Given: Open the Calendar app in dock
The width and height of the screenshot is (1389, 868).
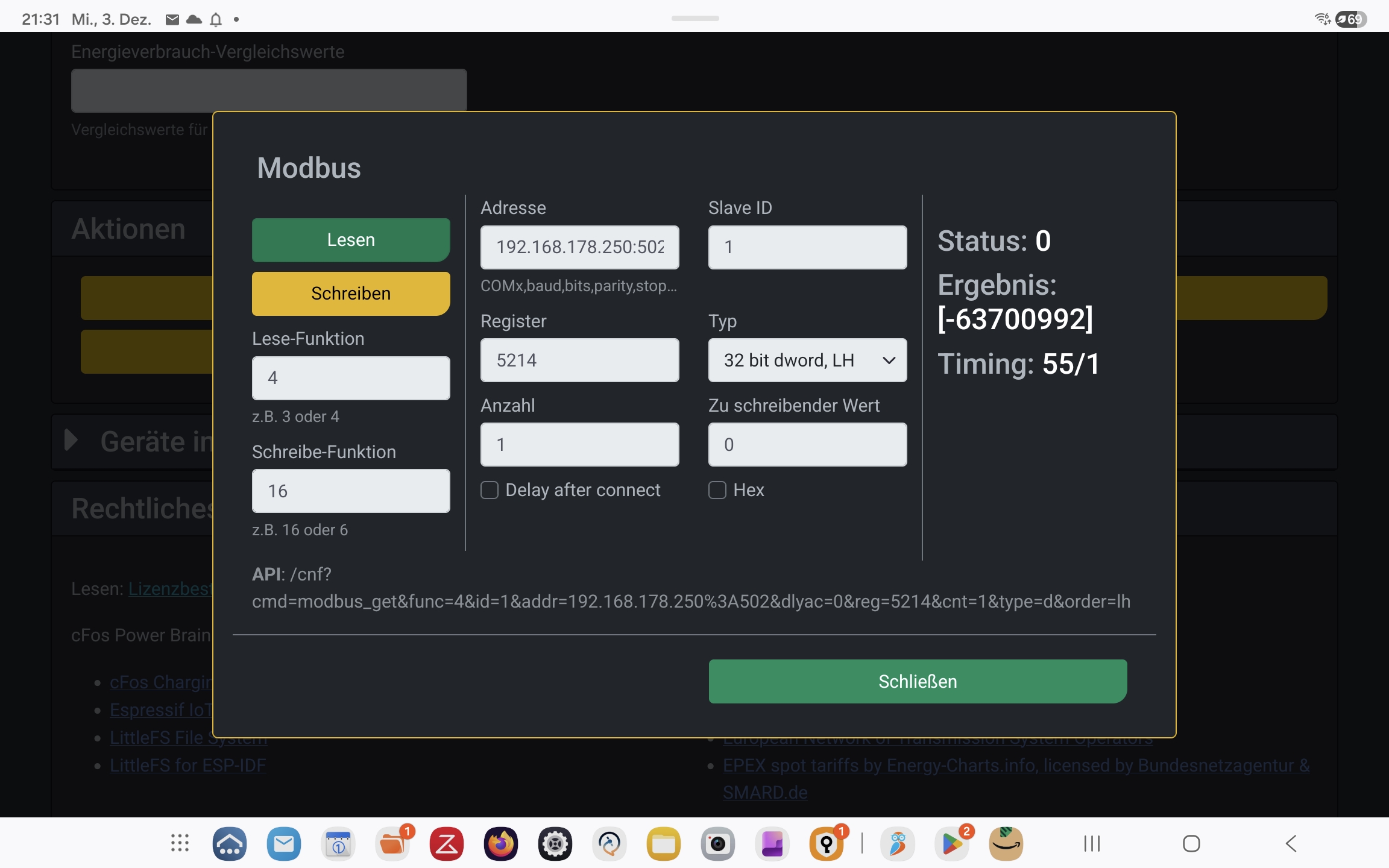Looking at the screenshot, I should point(338,843).
